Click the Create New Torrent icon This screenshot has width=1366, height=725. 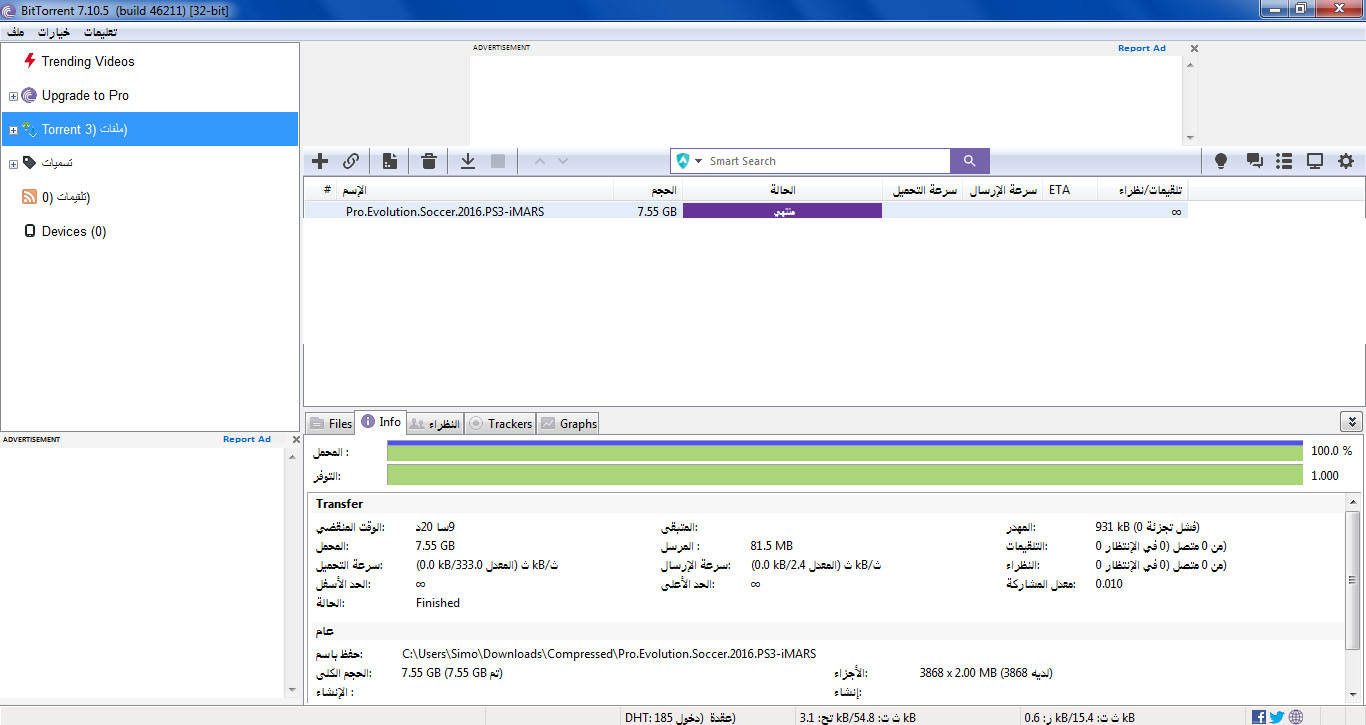click(390, 161)
